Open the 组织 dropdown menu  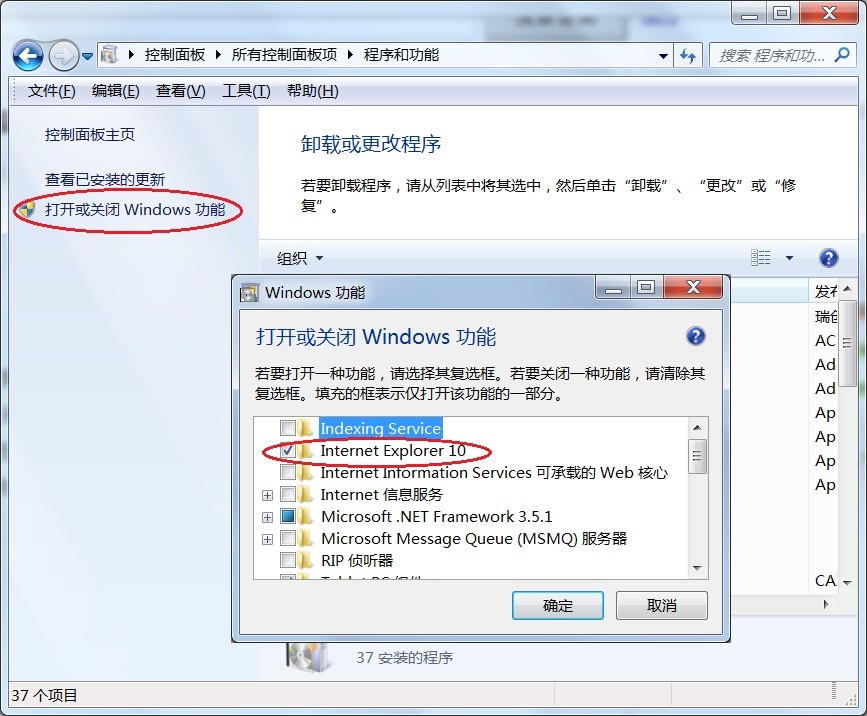[x=300, y=258]
